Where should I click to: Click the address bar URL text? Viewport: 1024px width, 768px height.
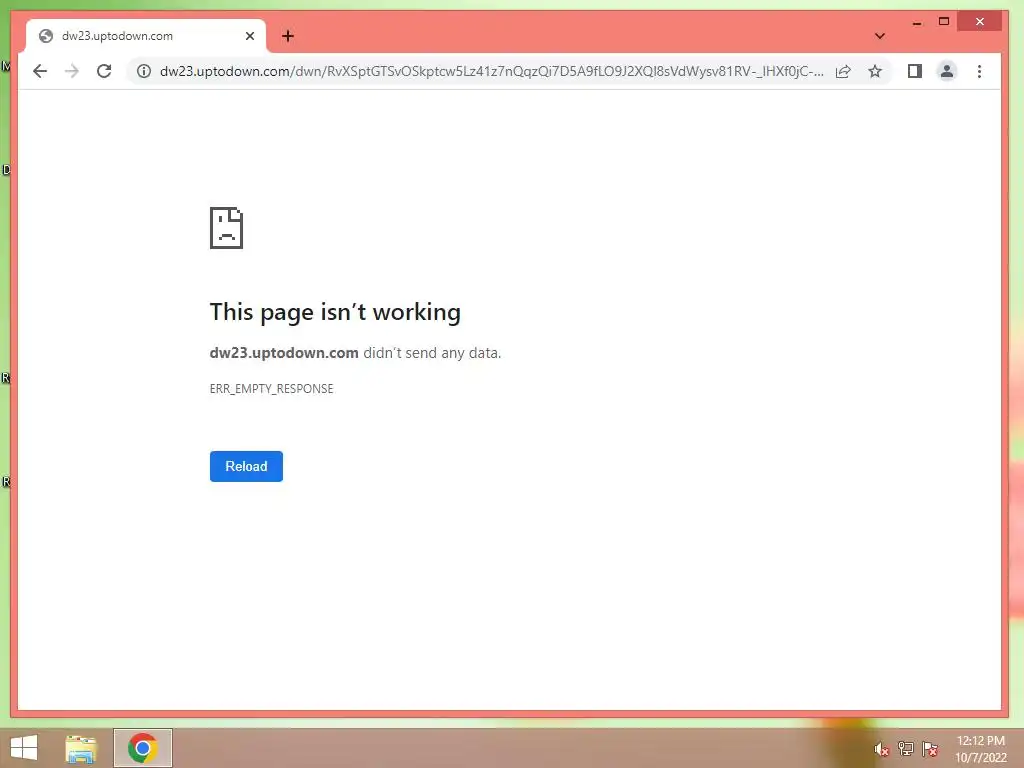tap(491, 71)
